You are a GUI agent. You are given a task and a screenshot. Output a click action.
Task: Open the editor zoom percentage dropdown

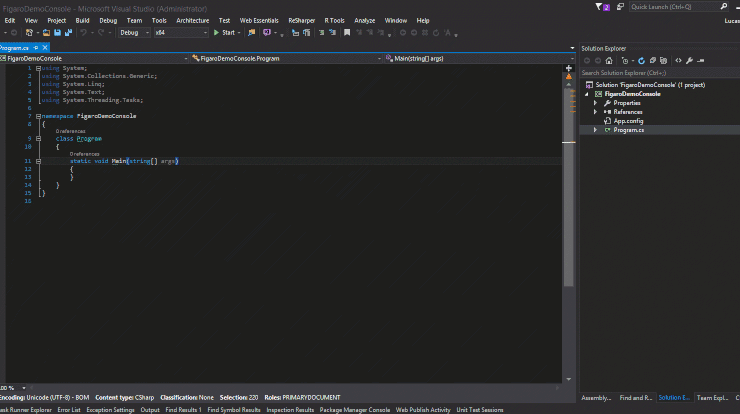[24, 388]
